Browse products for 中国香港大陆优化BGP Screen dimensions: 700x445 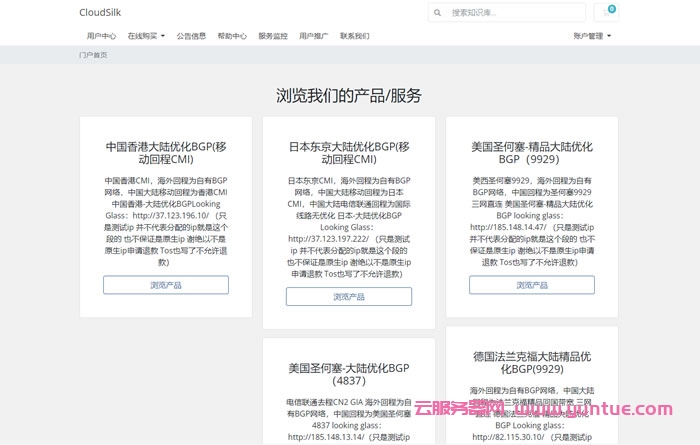click(166, 285)
